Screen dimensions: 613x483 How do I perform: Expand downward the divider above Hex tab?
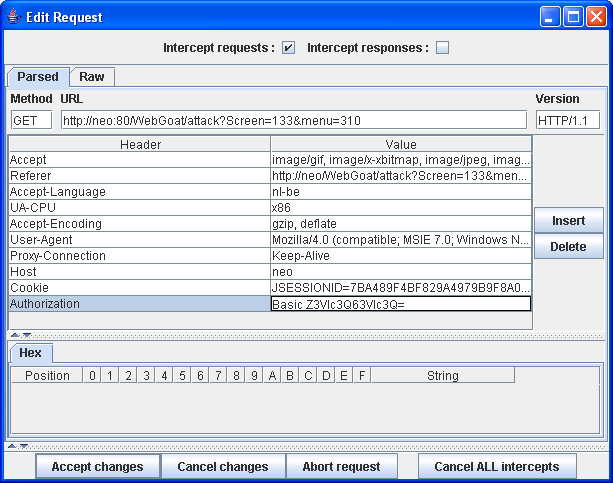tap(26, 335)
